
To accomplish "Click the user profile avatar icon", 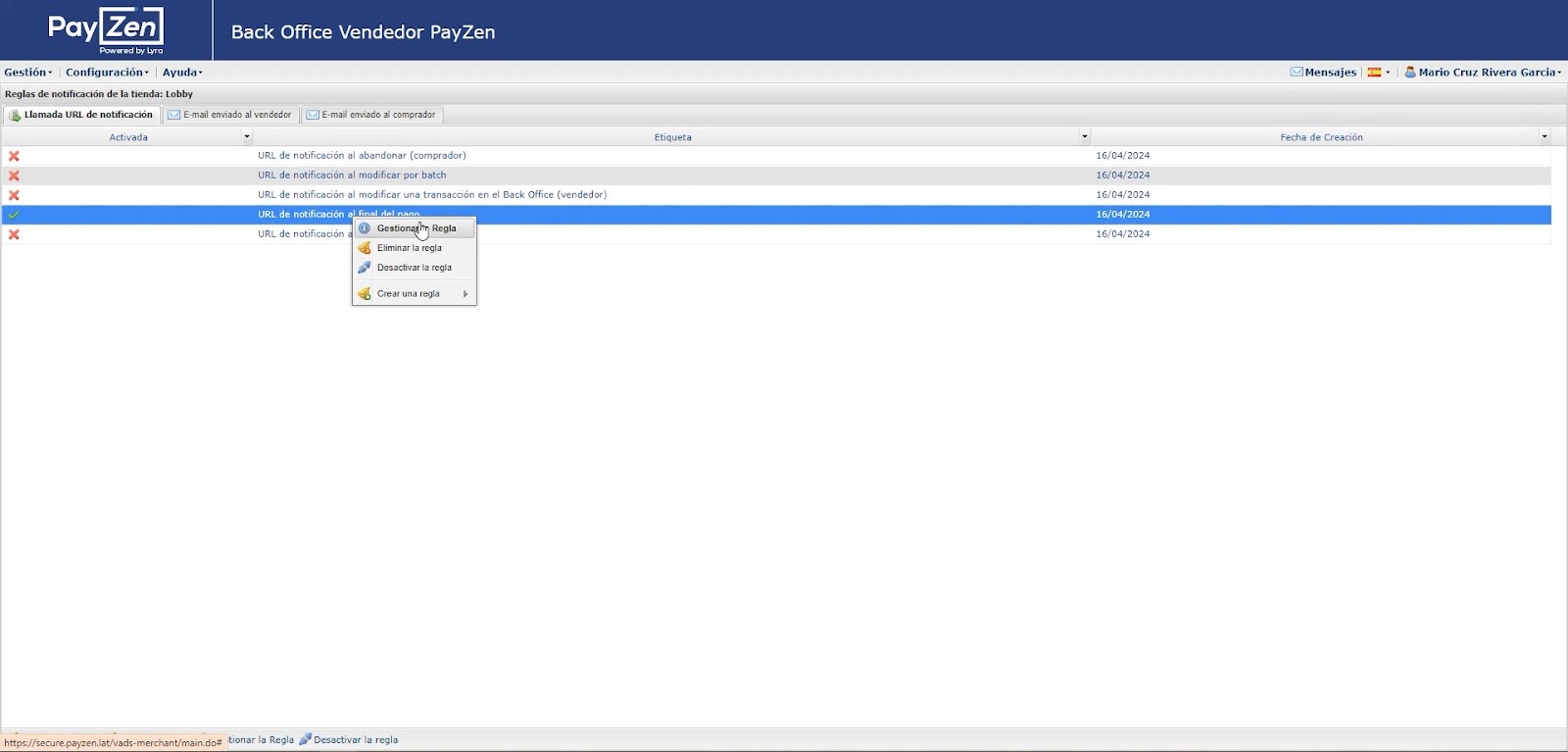I will 1410,73.
